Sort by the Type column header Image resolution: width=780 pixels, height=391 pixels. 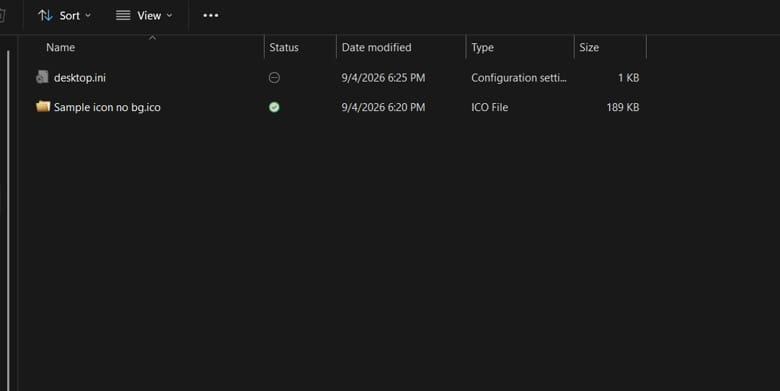(x=482, y=48)
